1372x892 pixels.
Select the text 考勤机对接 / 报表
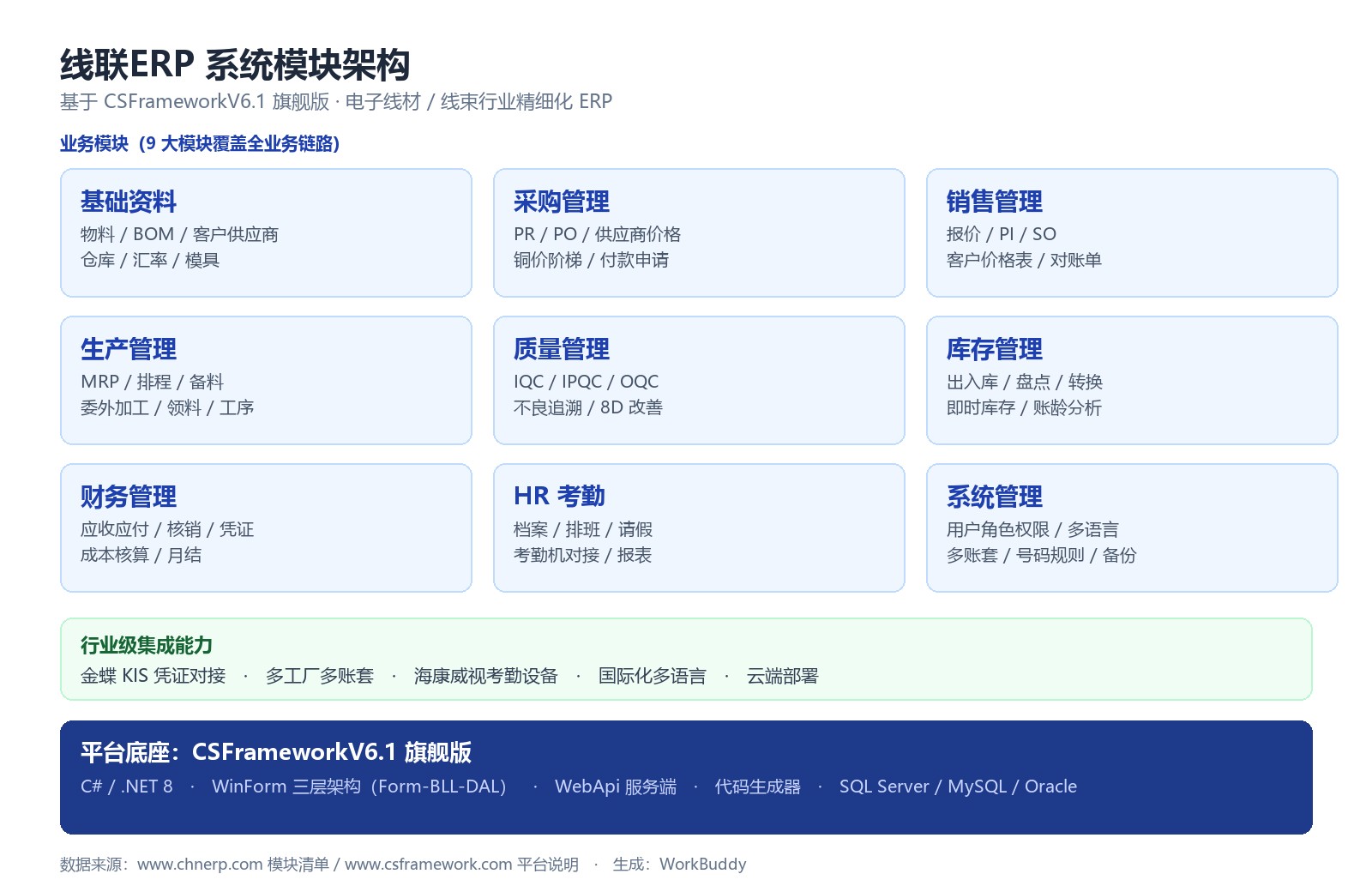(x=583, y=555)
